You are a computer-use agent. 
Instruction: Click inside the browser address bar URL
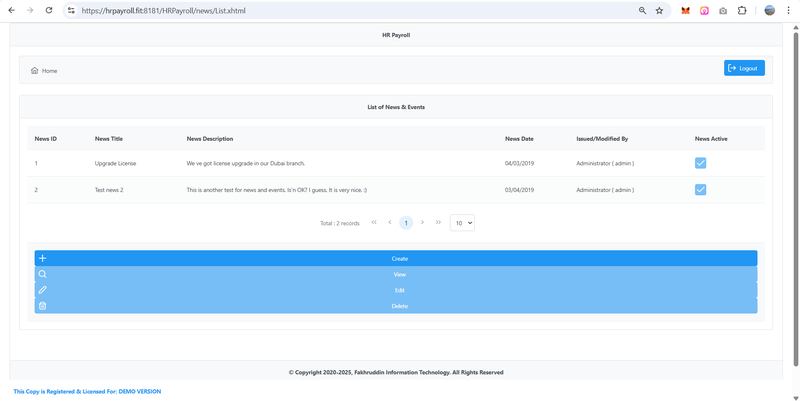(300, 11)
